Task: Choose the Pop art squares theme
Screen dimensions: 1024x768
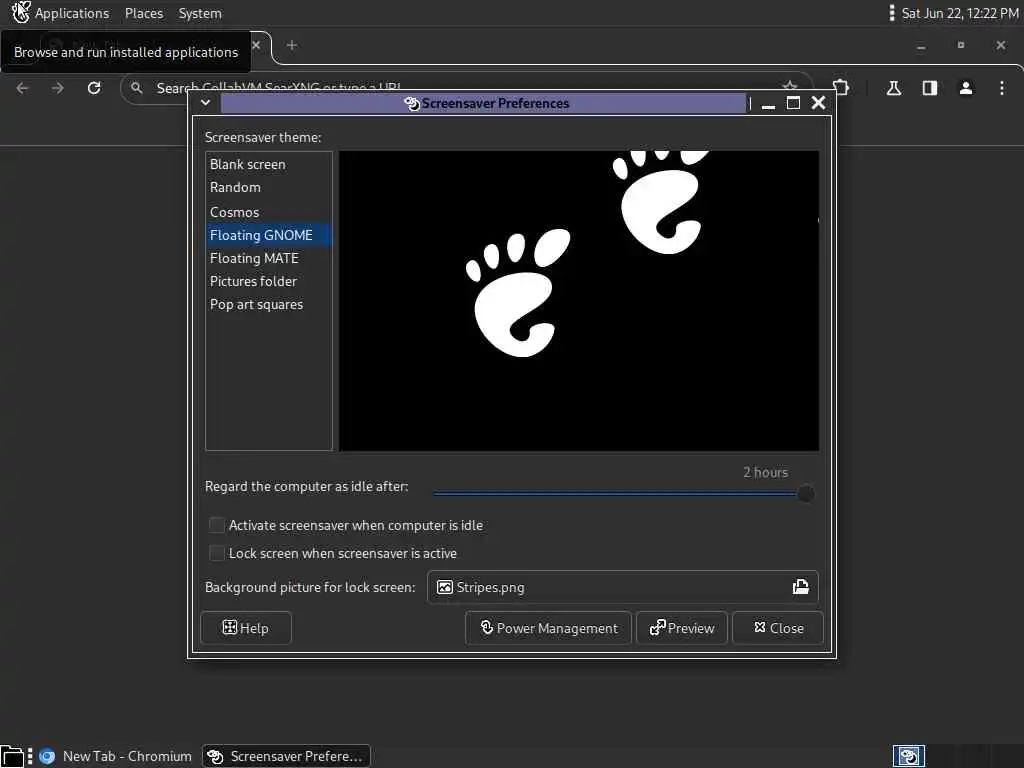Action: [268, 304]
